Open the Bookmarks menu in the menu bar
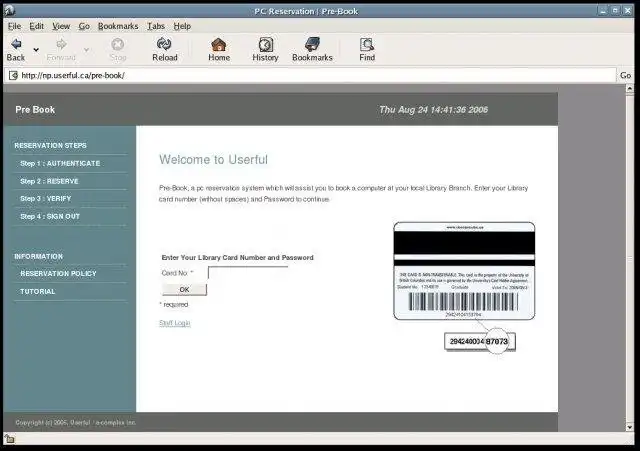 (x=118, y=26)
